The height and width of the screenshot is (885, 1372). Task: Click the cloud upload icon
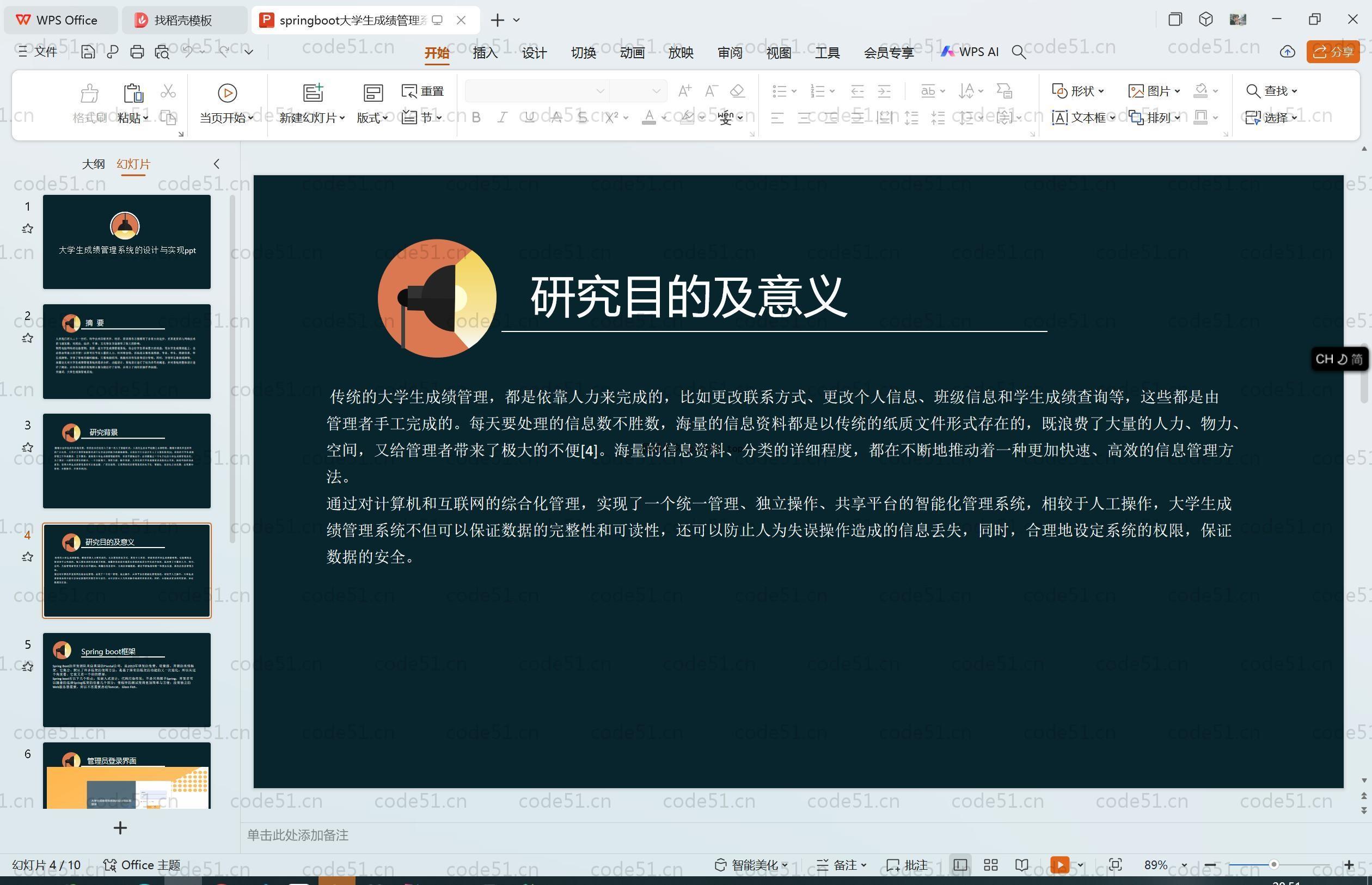(1287, 52)
